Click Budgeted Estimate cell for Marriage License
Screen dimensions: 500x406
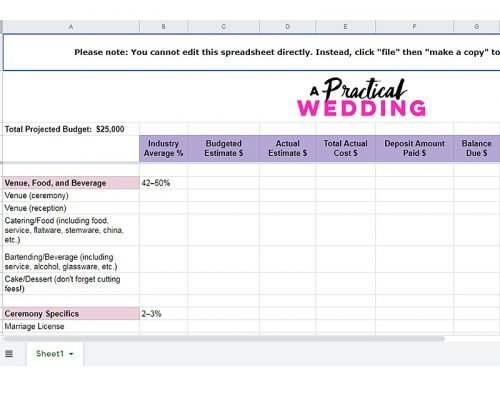pos(223,326)
